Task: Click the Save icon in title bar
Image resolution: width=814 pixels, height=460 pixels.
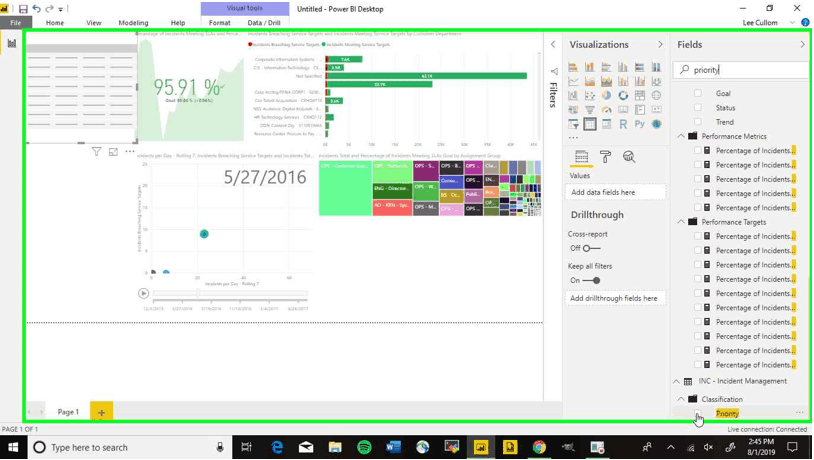Action: coord(23,9)
